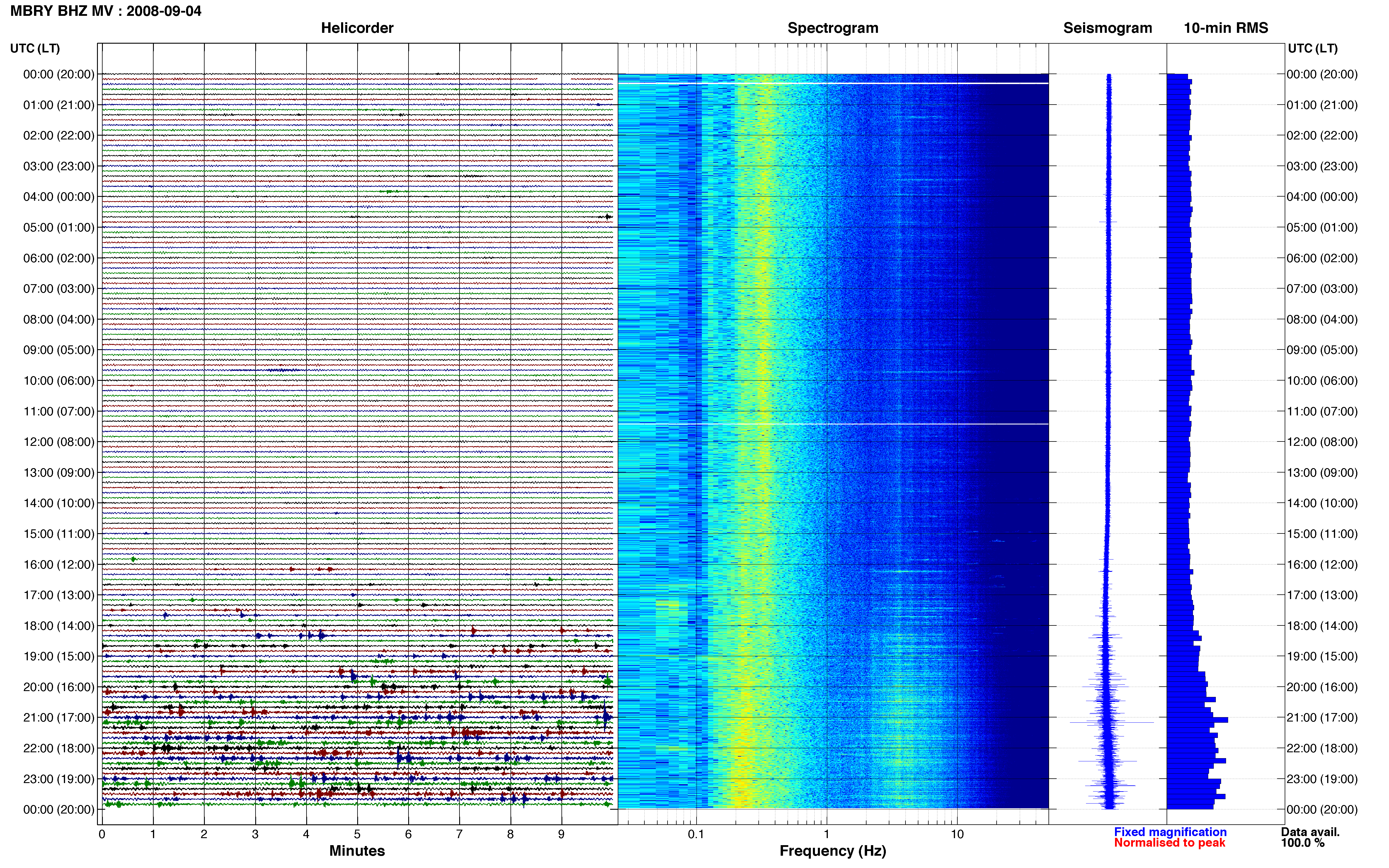Viewport: 1389px width, 868px height.
Task: Click left time label '21:00 (17:00)'
Action: click(x=59, y=718)
